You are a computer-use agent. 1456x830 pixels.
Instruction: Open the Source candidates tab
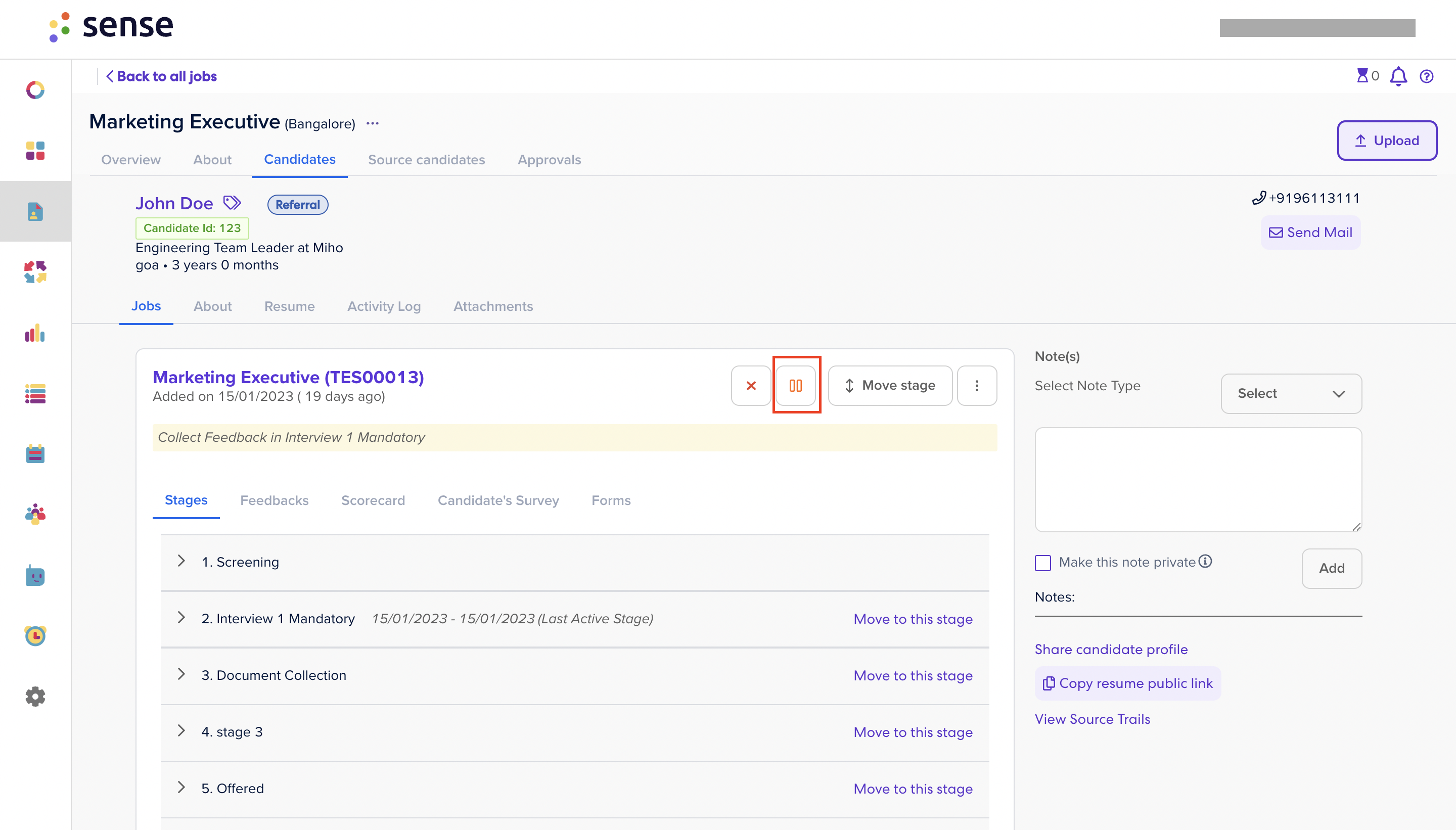pos(426,160)
